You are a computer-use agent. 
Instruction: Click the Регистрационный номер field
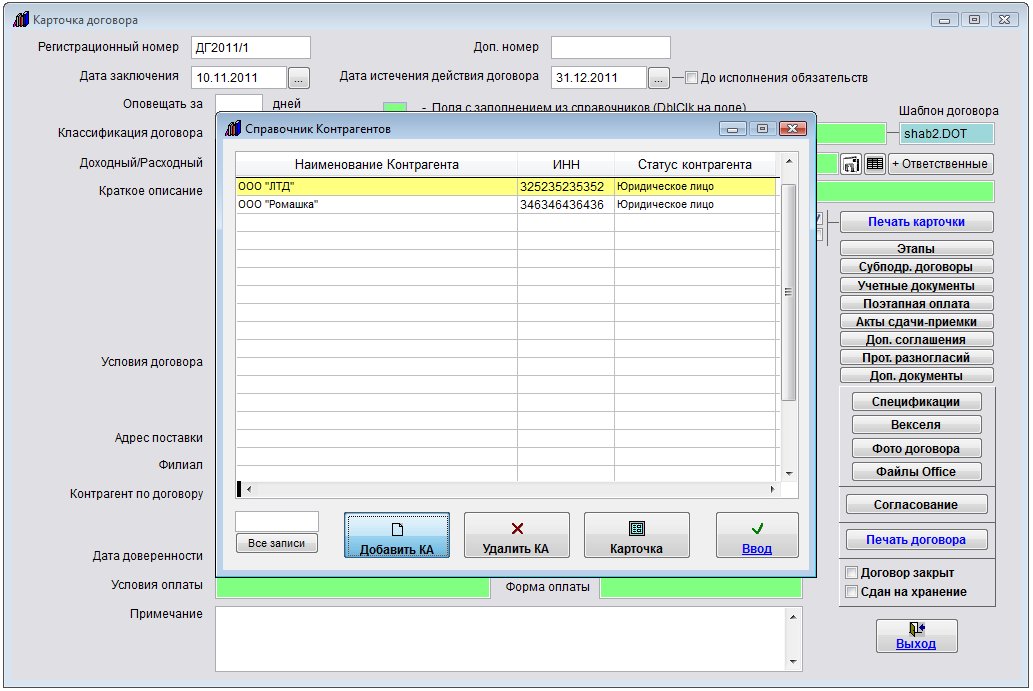[250, 47]
